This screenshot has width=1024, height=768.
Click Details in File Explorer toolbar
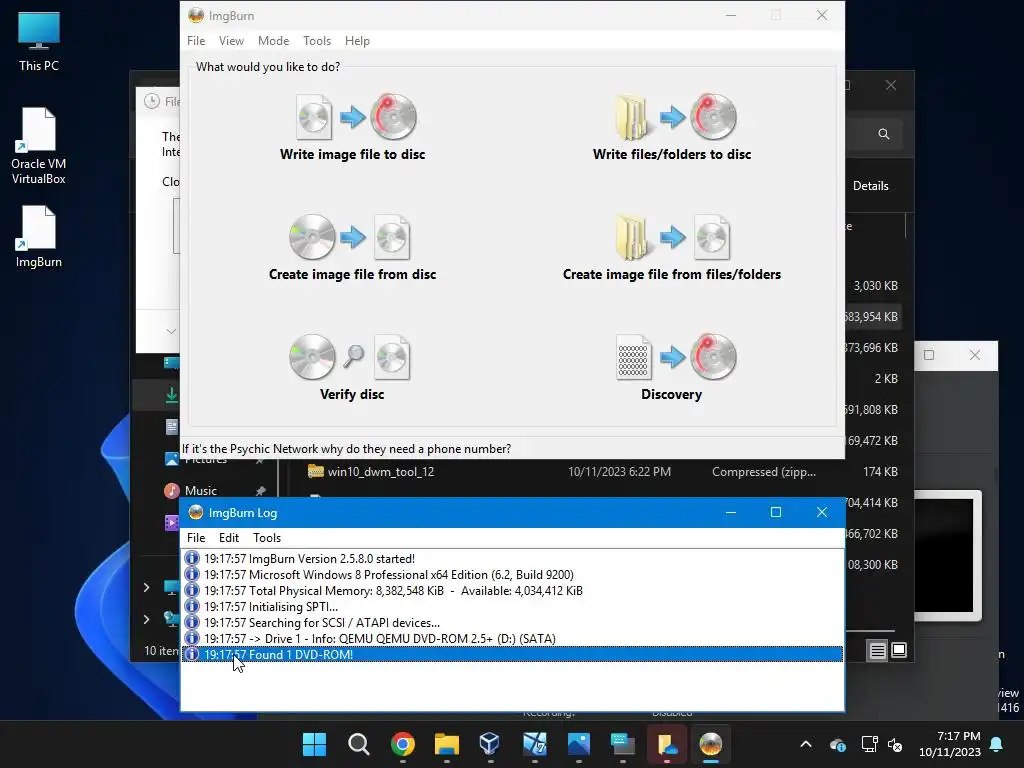871,185
